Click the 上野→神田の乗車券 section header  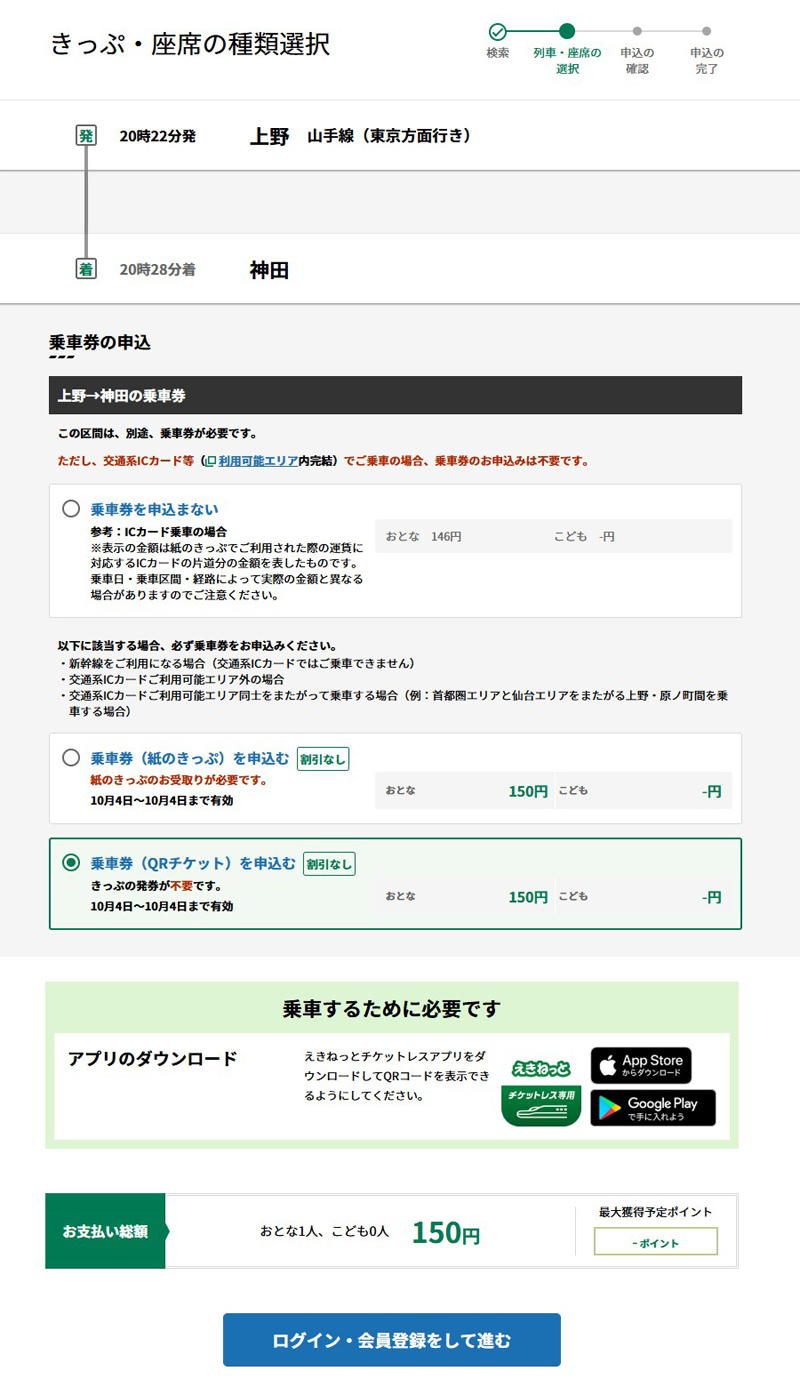point(395,395)
